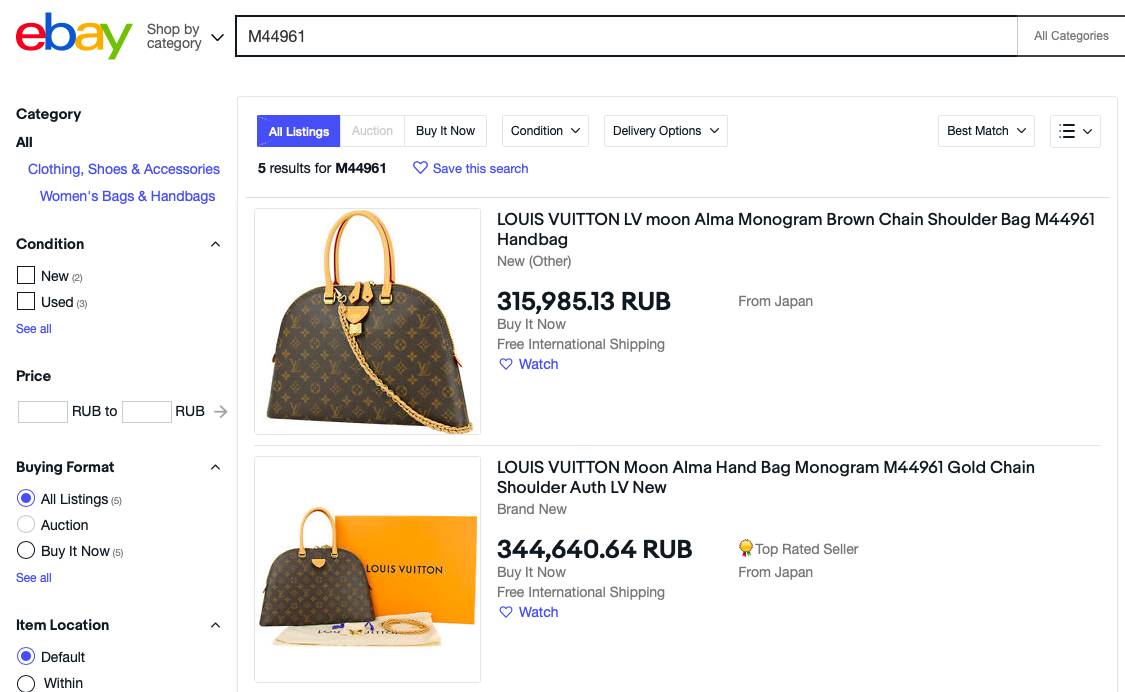Open Women's Bags & Handbags category
The height and width of the screenshot is (692, 1125).
(127, 196)
